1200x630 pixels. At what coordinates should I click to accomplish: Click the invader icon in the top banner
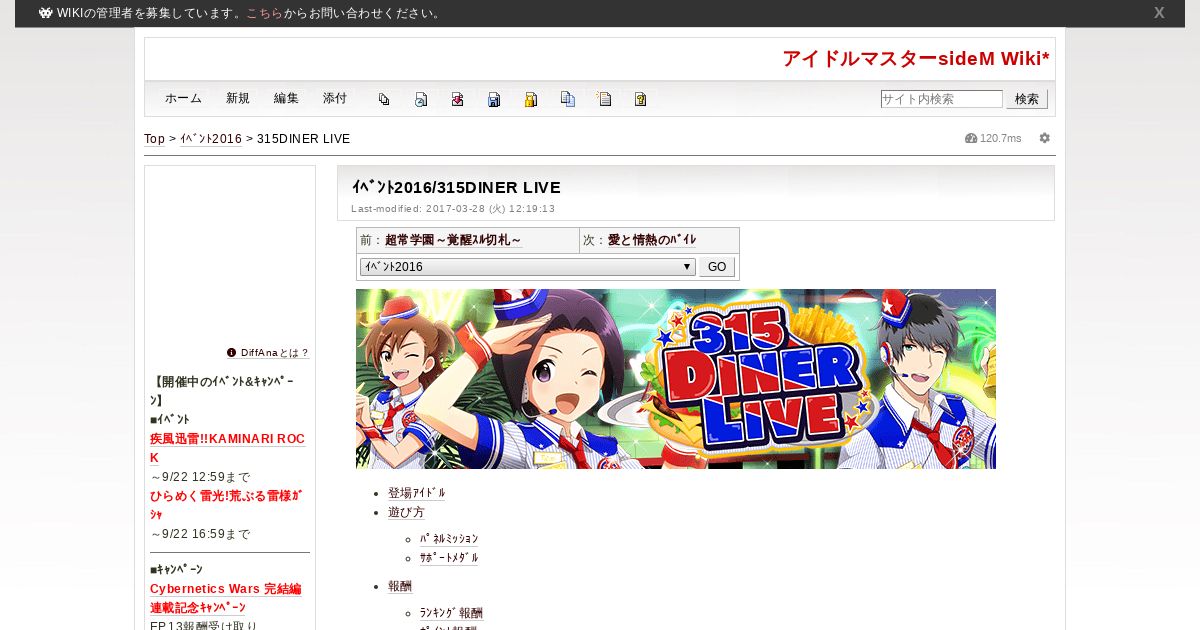pyautogui.click(x=46, y=13)
